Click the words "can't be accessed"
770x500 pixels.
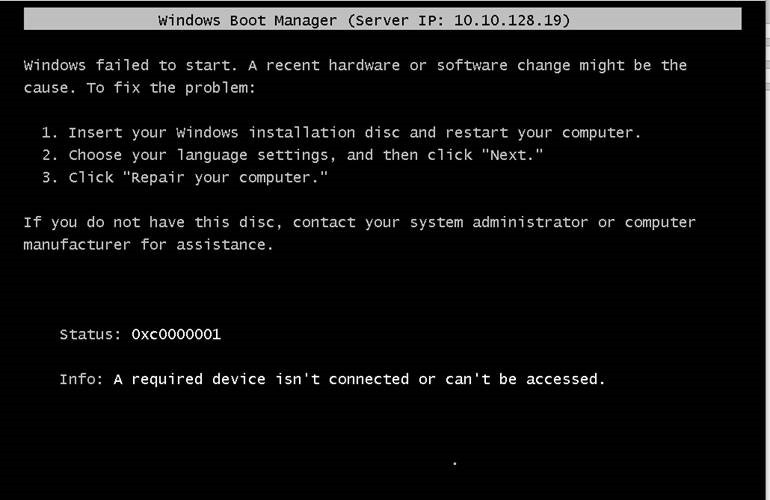point(525,379)
